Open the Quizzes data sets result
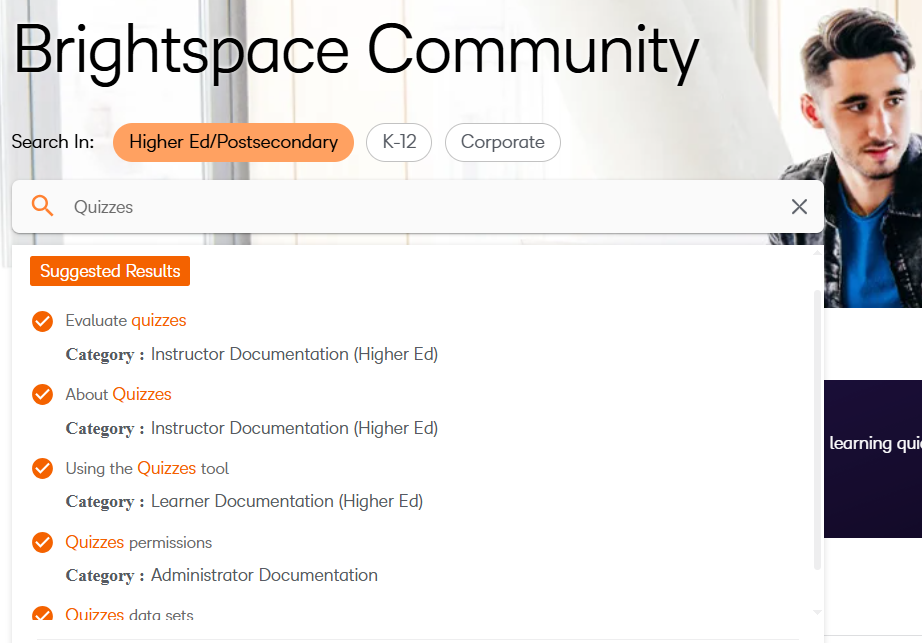 129,614
